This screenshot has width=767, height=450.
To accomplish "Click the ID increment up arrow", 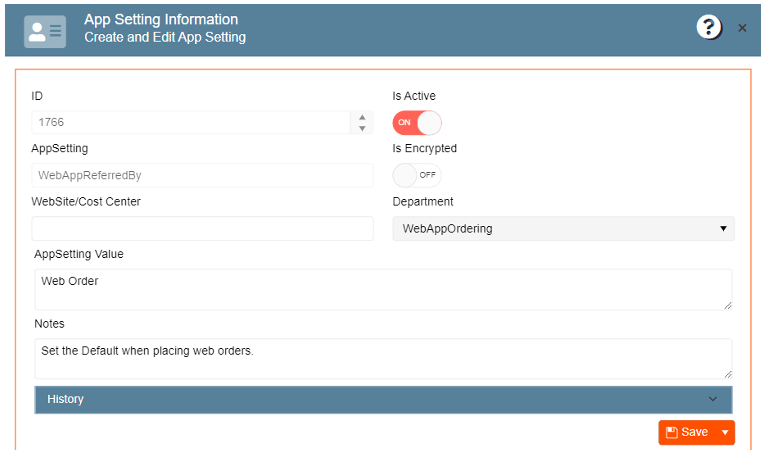I will click(362, 117).
